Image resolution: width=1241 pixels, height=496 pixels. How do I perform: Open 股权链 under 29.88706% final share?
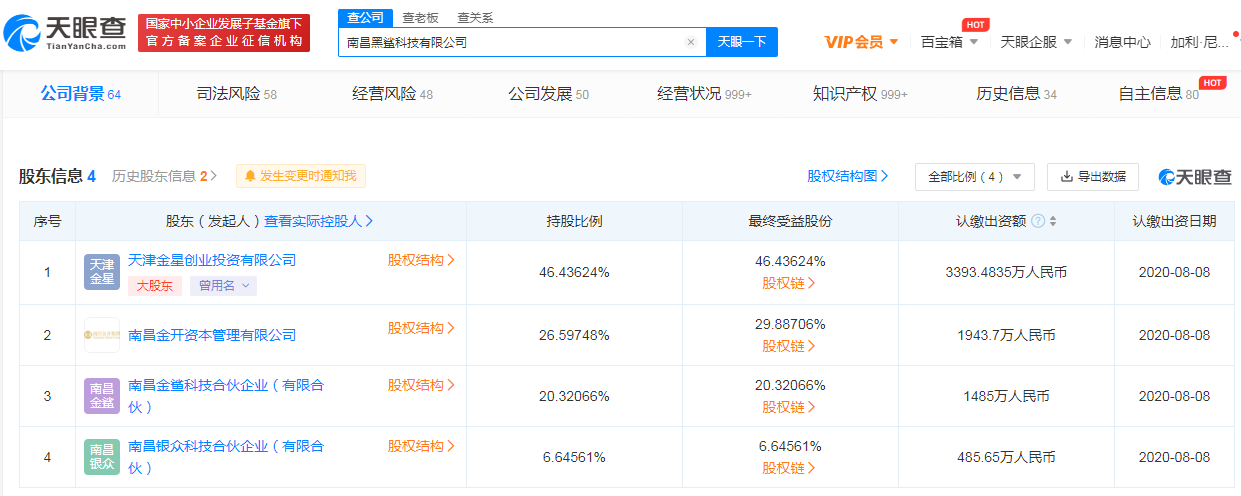coord(789,346)
